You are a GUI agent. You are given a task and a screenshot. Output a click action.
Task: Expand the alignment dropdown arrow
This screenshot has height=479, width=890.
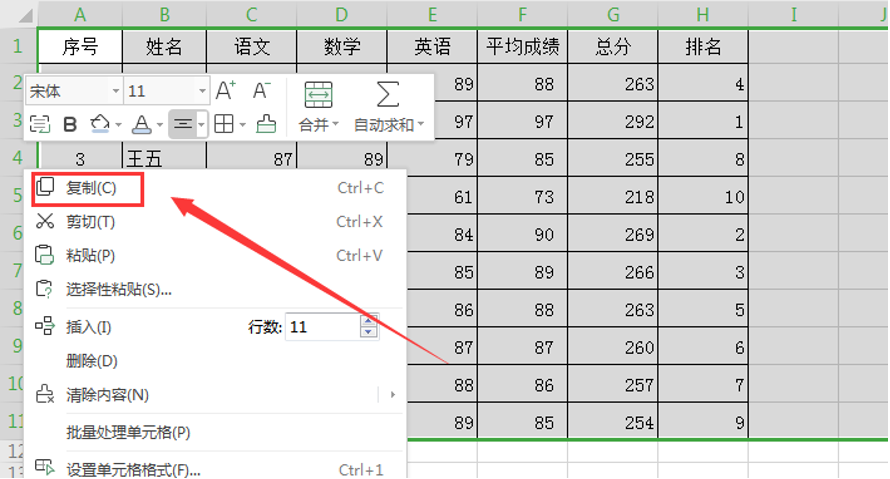[201, 124]
